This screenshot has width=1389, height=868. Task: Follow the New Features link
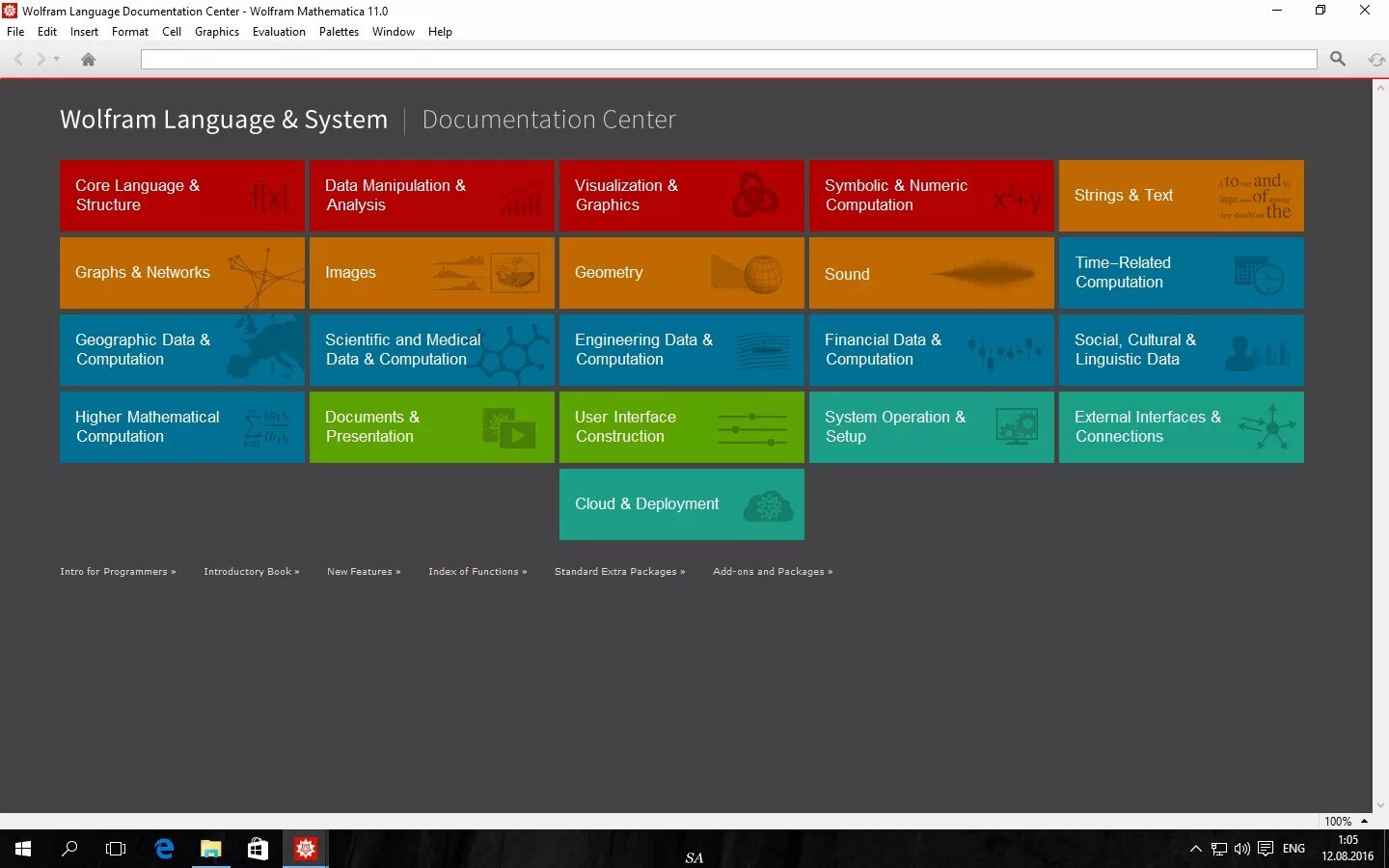coord(364,572)
